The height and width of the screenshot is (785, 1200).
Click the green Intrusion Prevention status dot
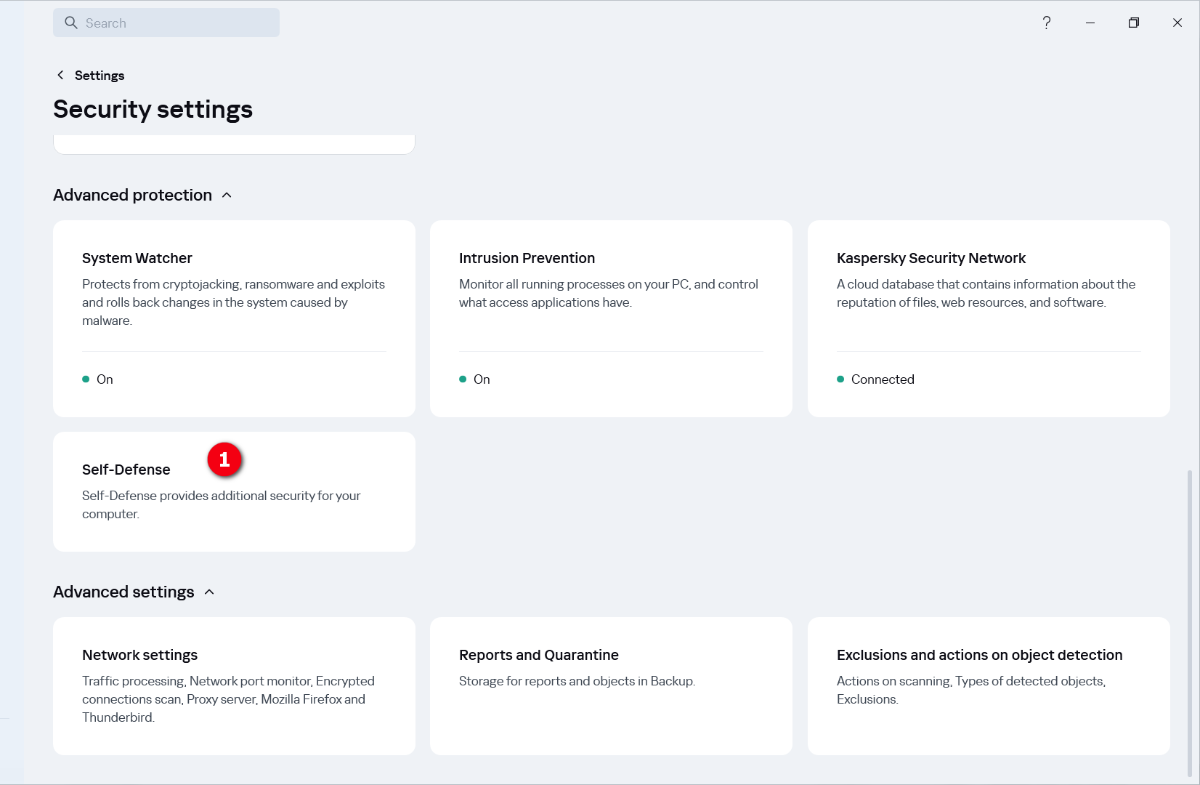pos(463,379)
